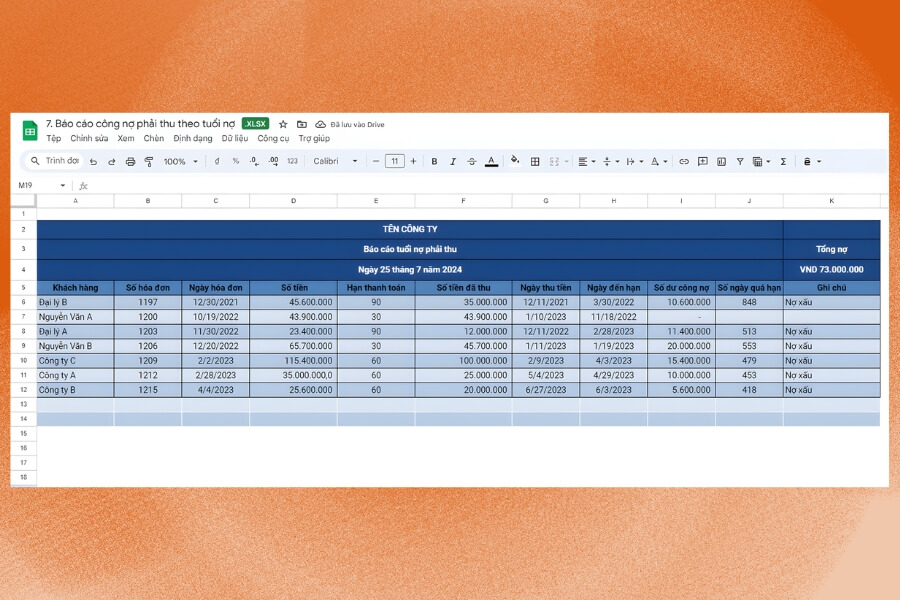The width and height of the screenshot is (900, 600).
Task: Select the paint format tool
Action: (x=149, y=161)
